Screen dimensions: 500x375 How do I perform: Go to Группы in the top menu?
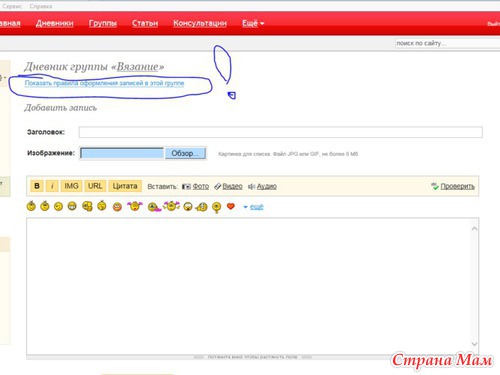pyautogui.click(x=103, y=23)
